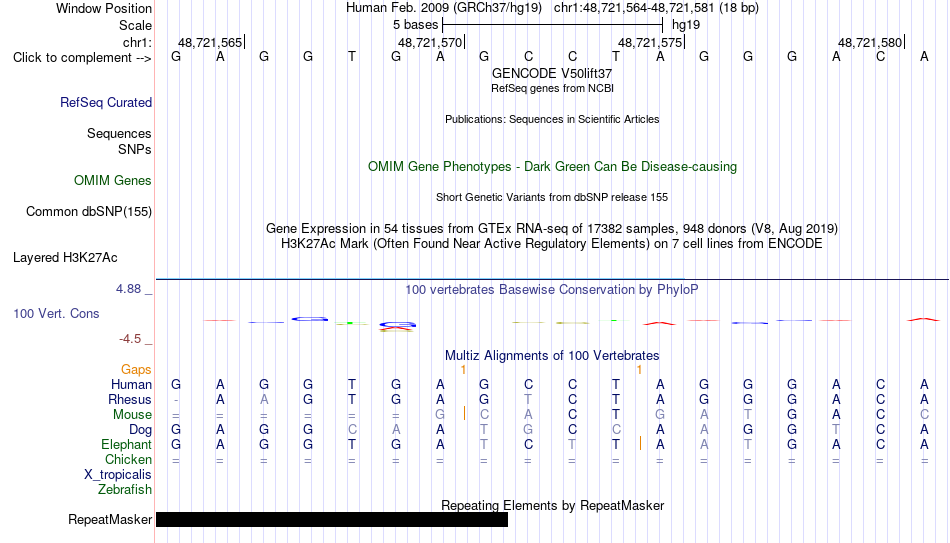Open the 100 Vert. Cons track label
Image resolution: width=950 pixels, height=543 pixels.
coord(56,313)
